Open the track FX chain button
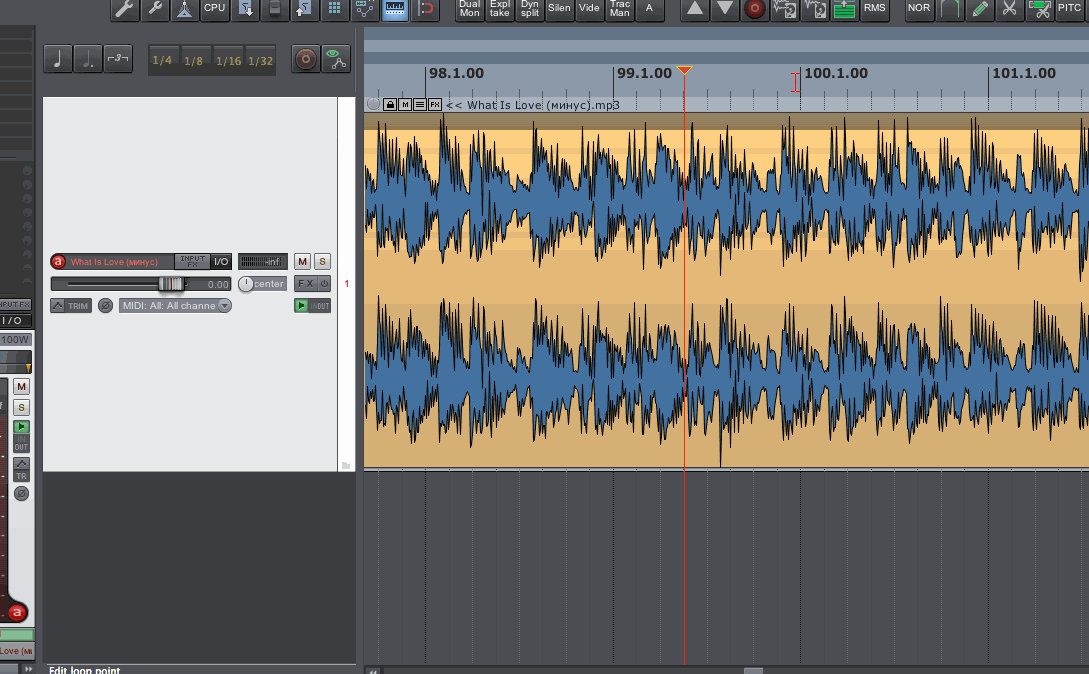 click(x=305, y=284)
